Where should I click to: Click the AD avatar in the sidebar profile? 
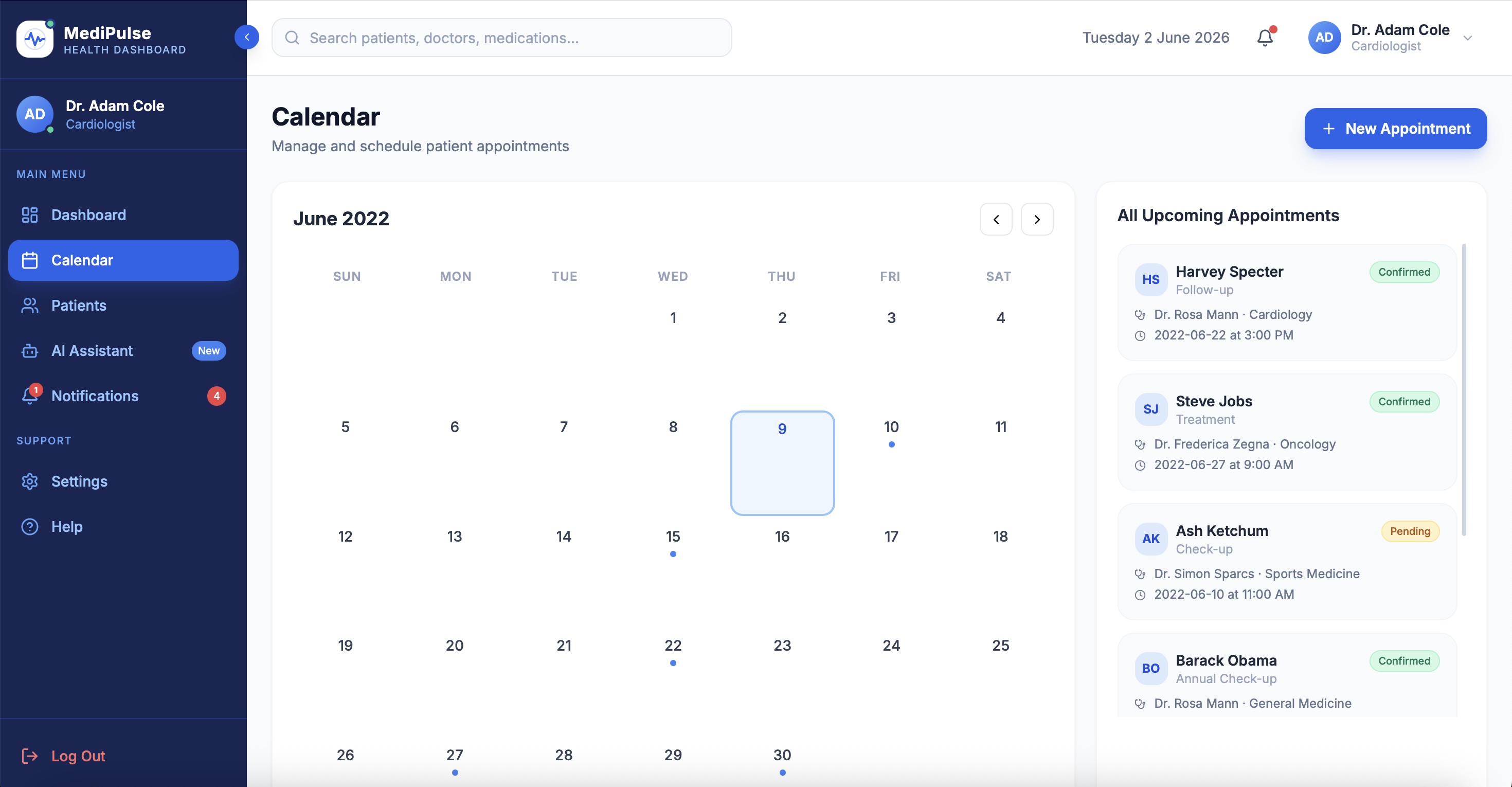(x=34, y=114)
